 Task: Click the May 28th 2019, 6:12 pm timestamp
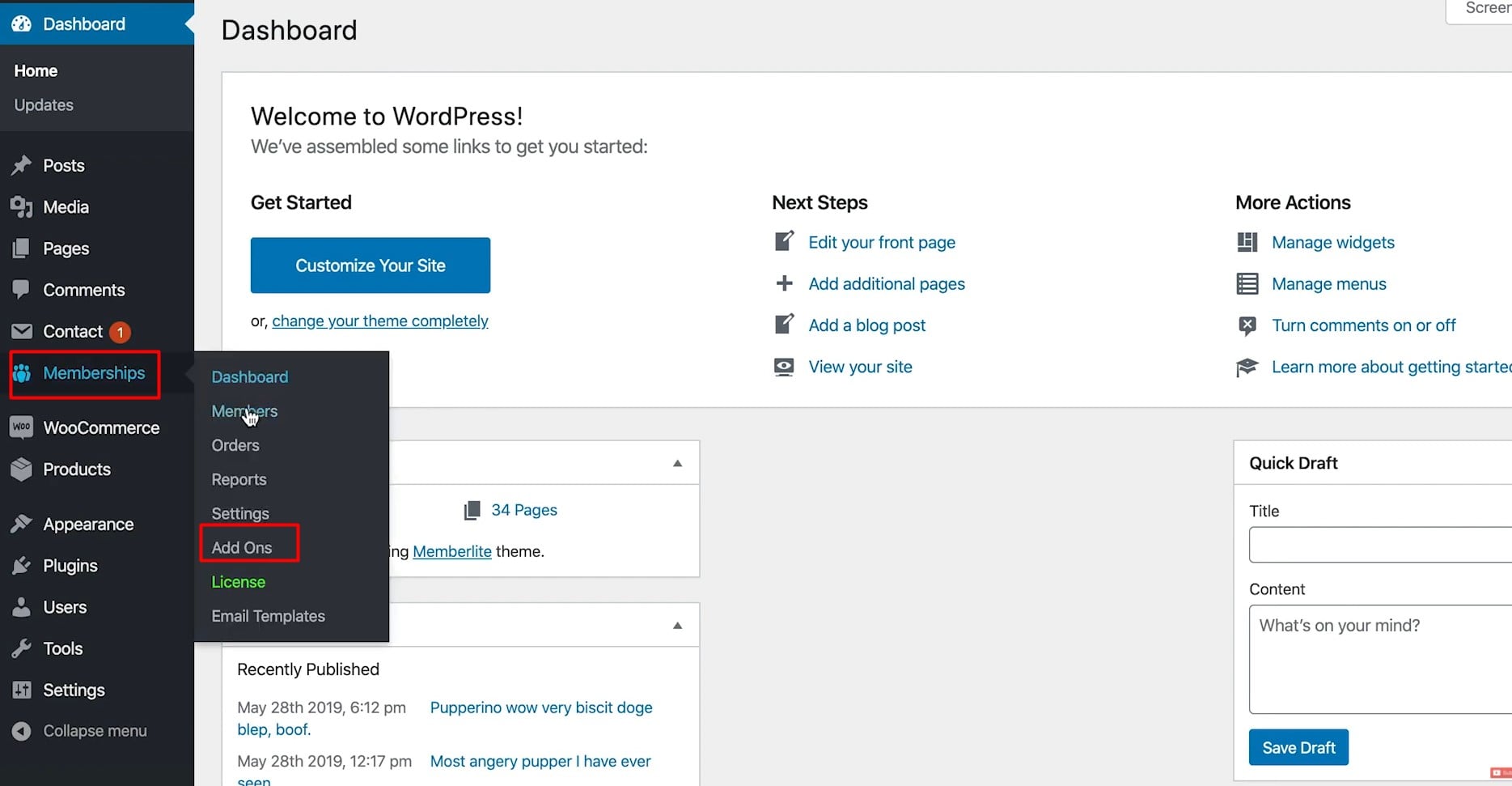(x=321, y=707)
